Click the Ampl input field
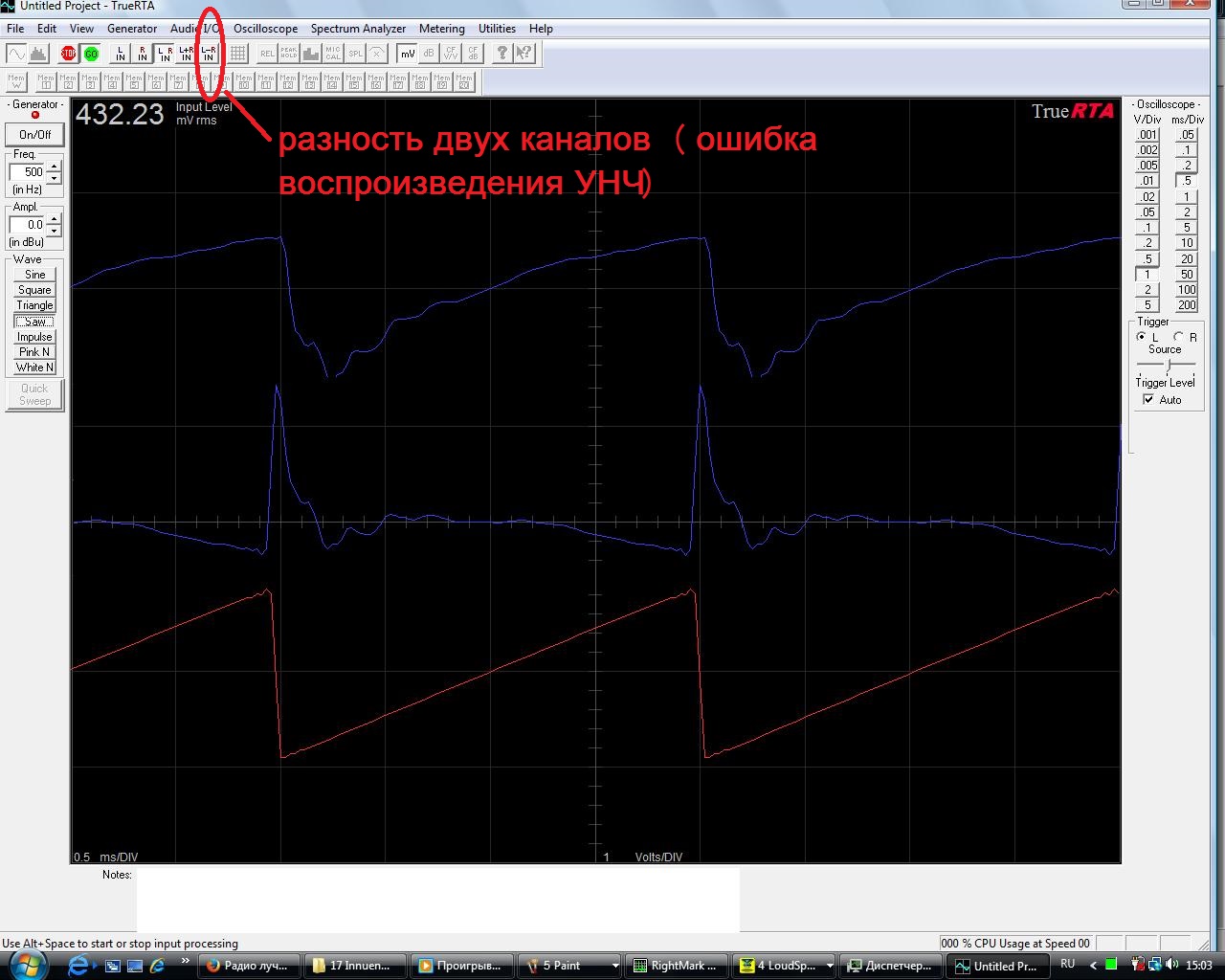 (28, 225)
